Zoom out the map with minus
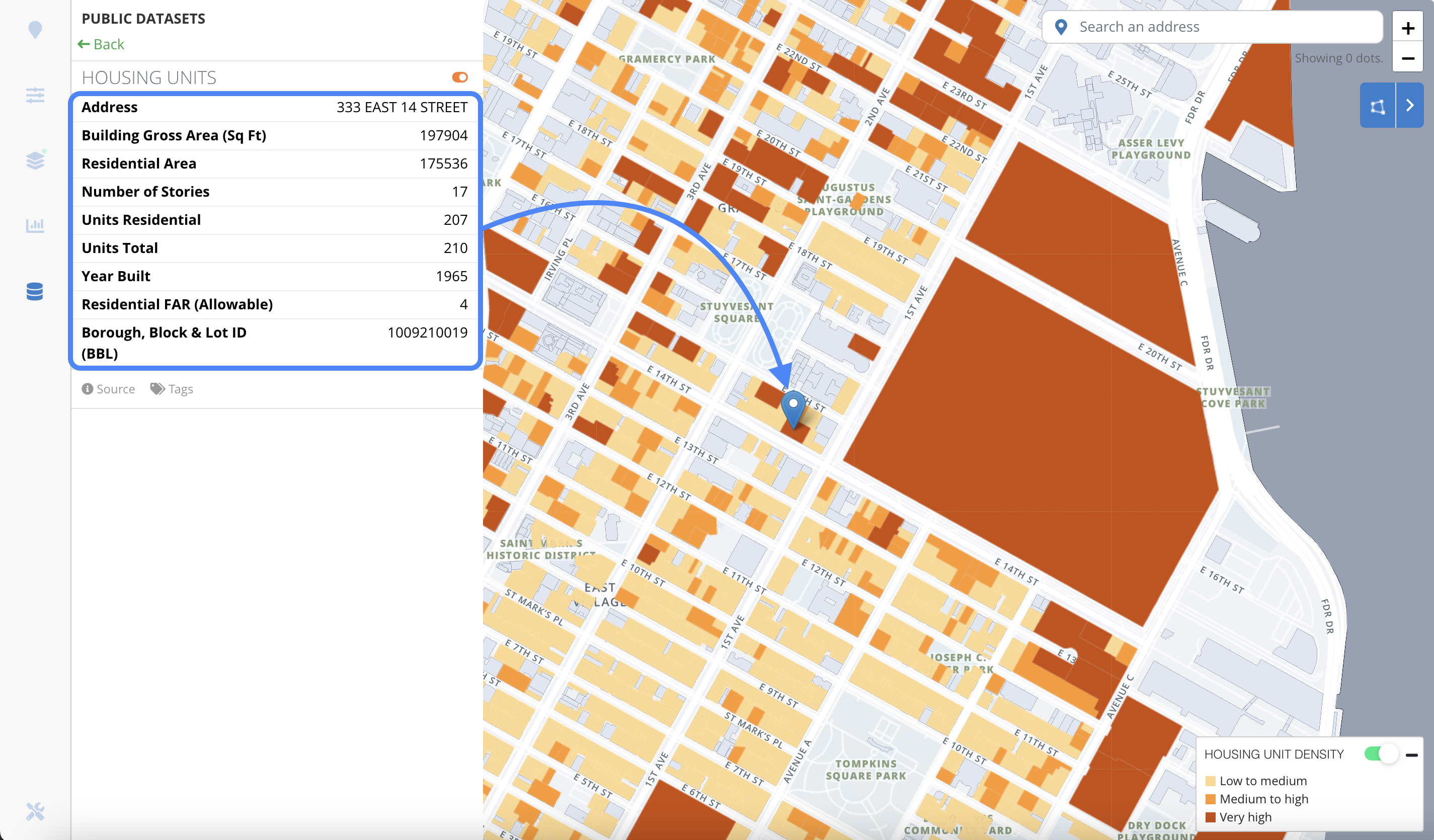This screenshot has width=1434, height=840. [x=1408, y=58]
